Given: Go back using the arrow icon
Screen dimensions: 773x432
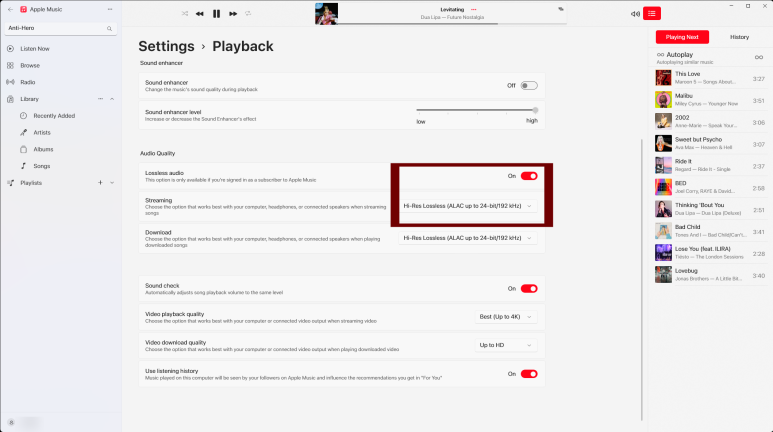Looking at the screenshot, I should click(x=10, y=9).
